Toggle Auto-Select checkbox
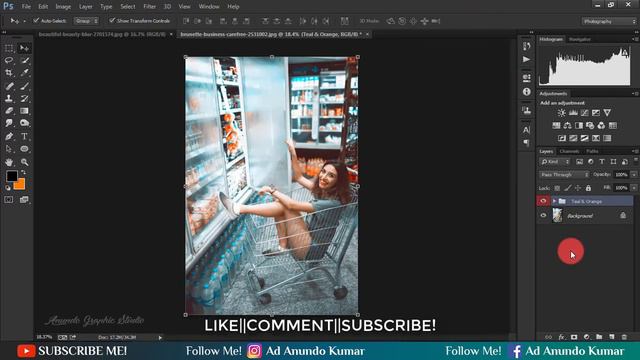640x360 pixels. [x=36, y=20]
